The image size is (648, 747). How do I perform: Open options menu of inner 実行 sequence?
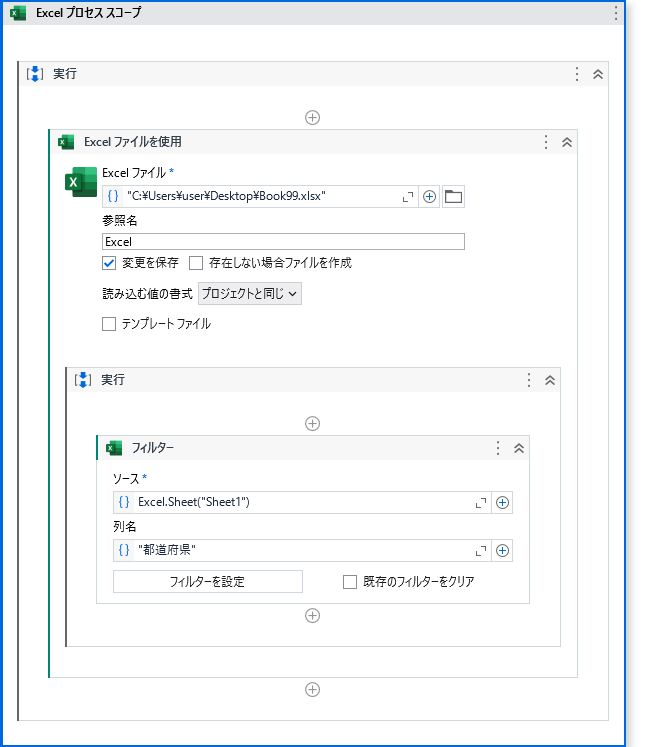(529, 380)
